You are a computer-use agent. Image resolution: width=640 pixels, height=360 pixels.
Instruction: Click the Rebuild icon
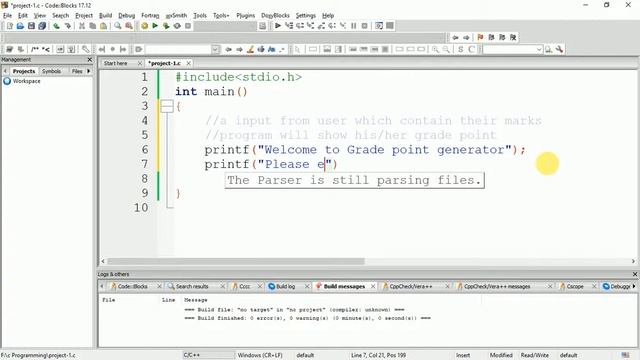177,26
